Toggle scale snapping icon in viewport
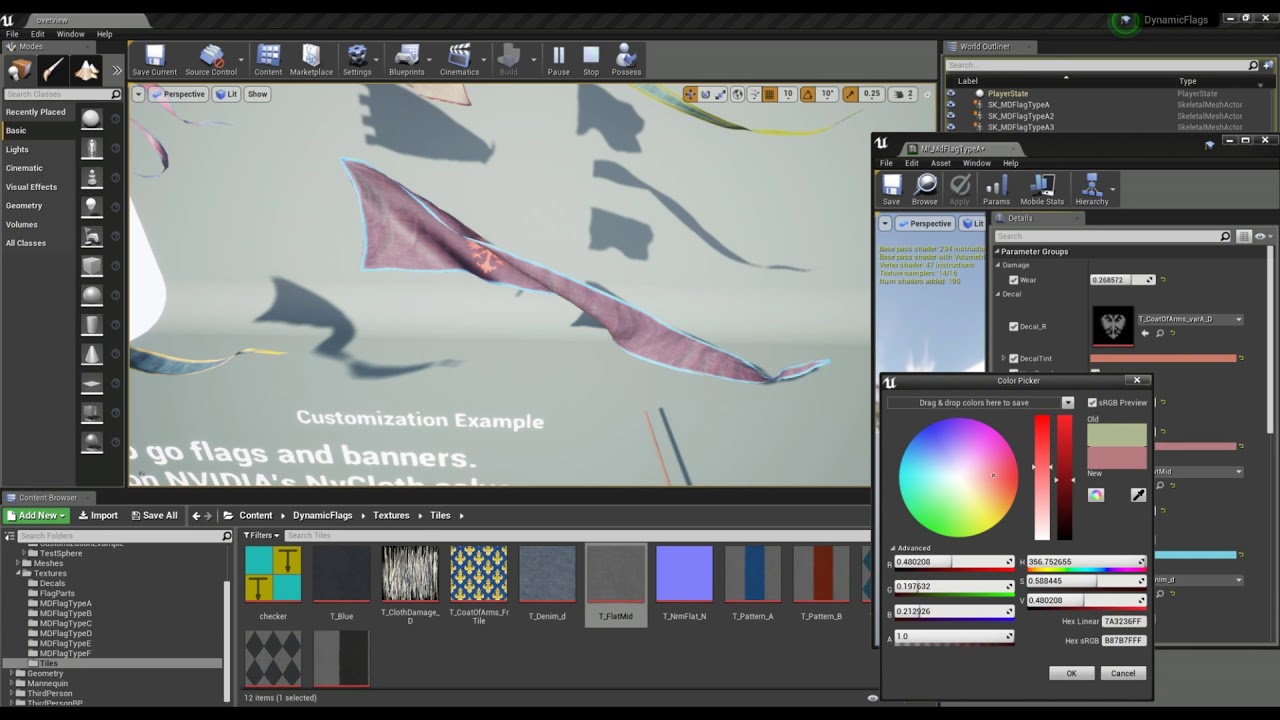Screen dimensions: 1280x720 point(851,94)
